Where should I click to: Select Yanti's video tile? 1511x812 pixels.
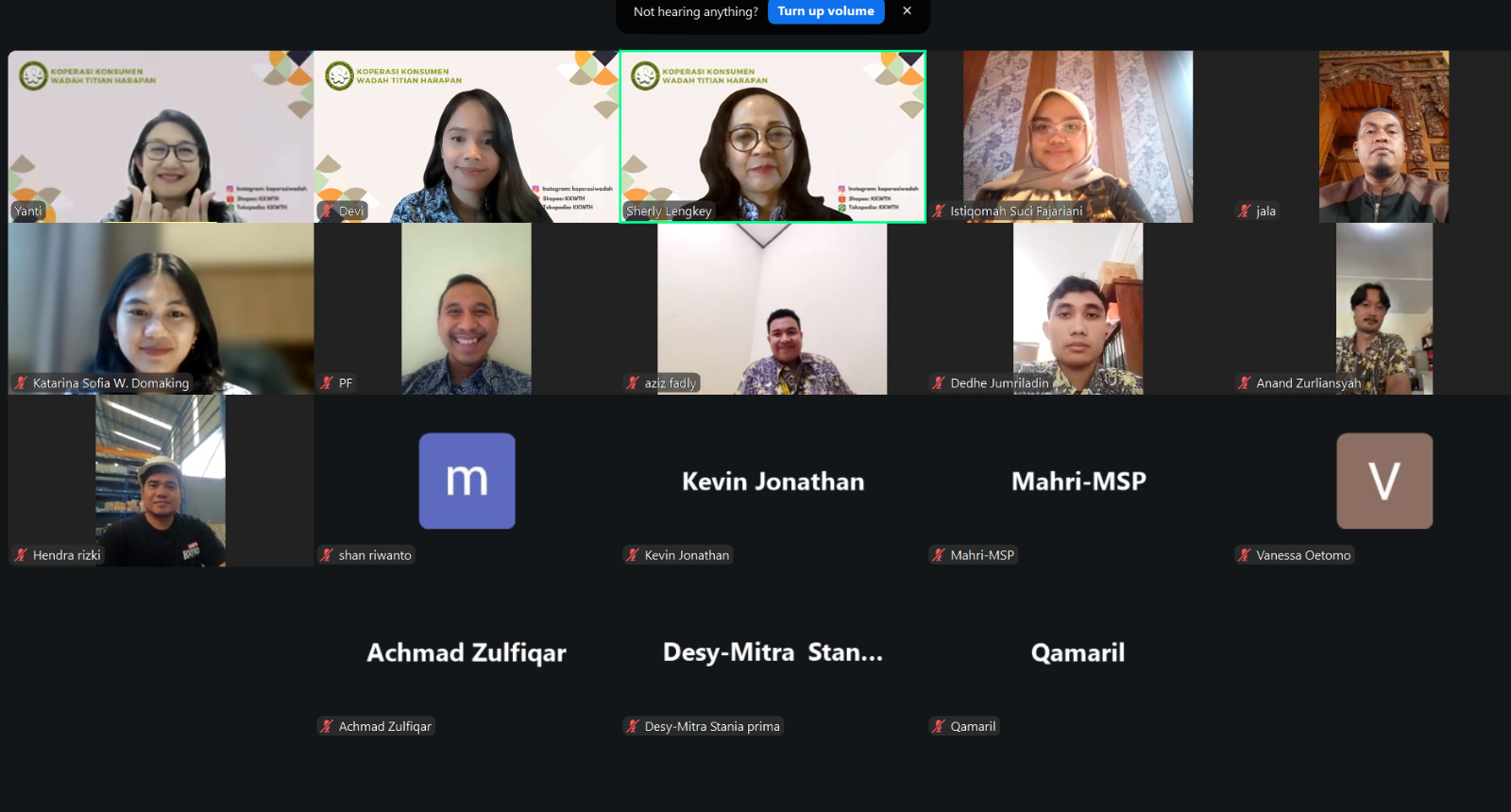pos(161,137)
